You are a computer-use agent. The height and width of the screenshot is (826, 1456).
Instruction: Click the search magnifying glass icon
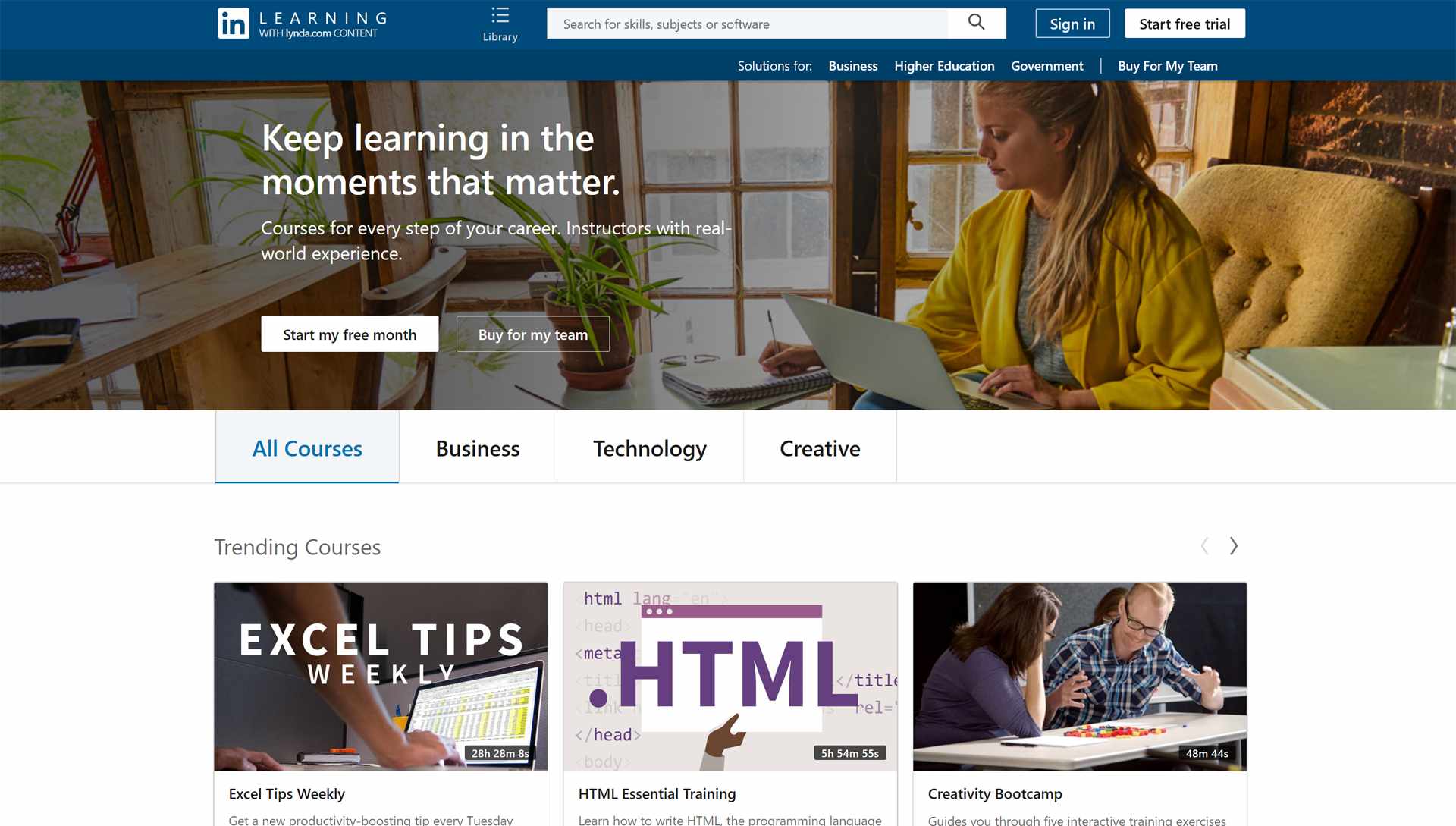pyautogui.click(x=975, y=22)
